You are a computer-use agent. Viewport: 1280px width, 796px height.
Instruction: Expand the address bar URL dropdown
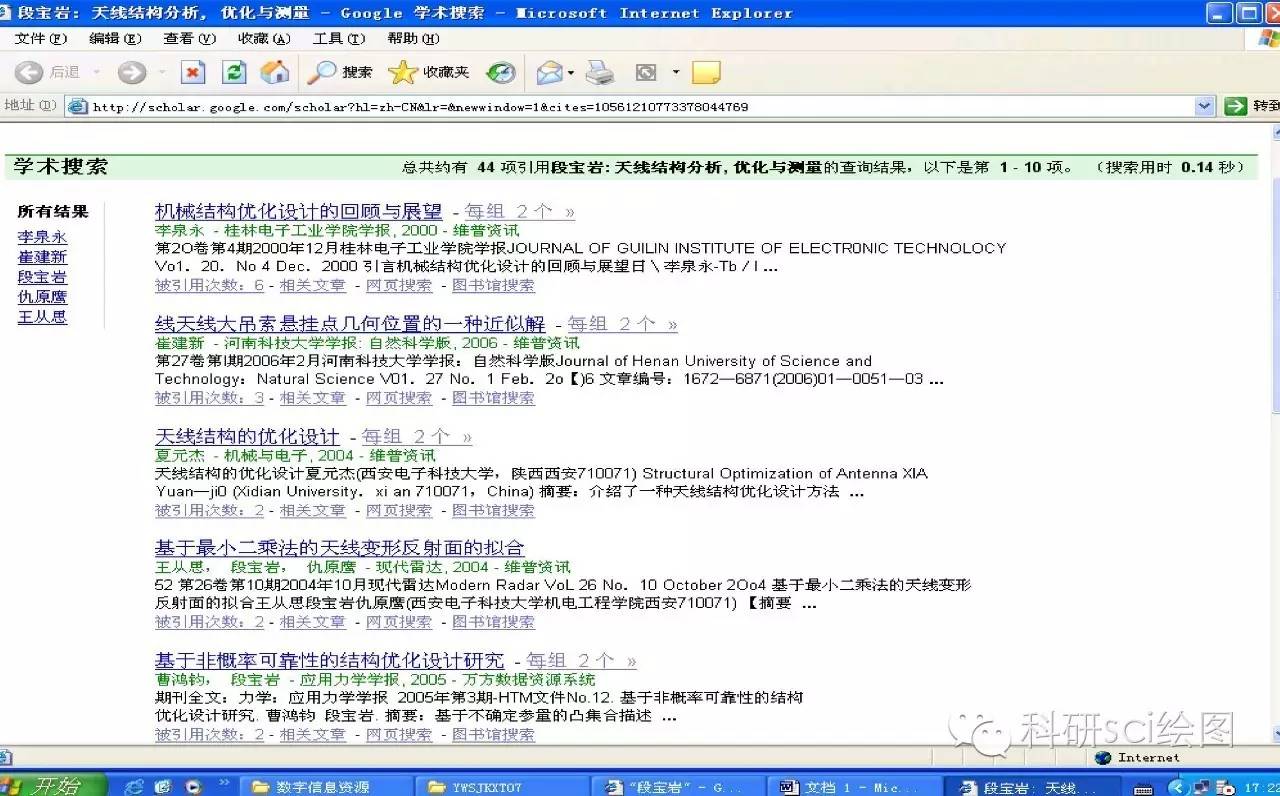(1204, 106)
